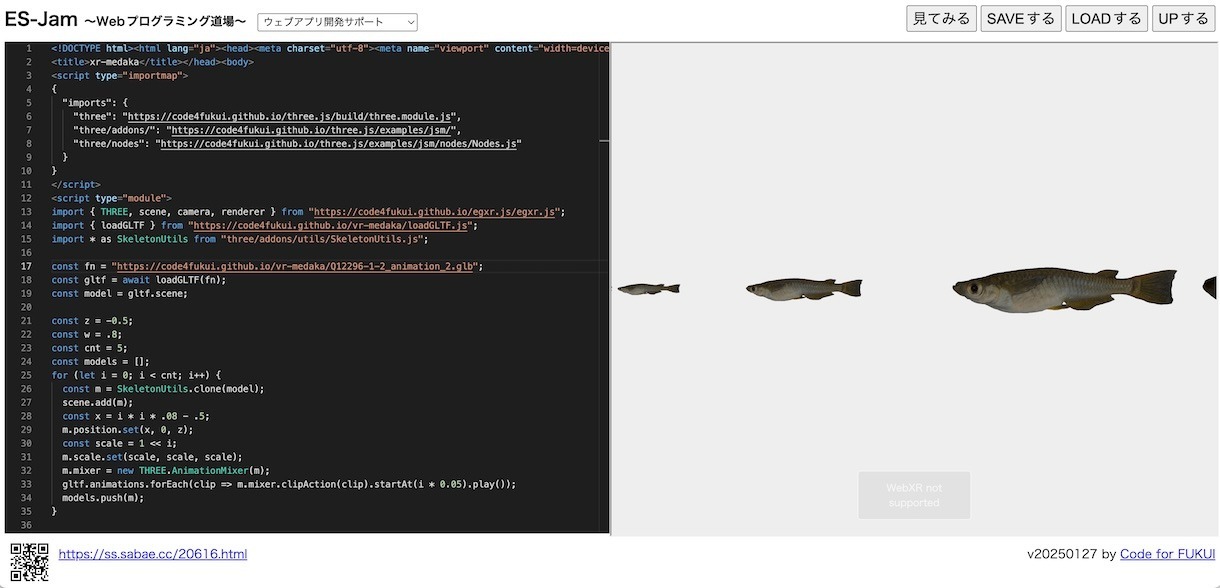Screen dimensions: 1220x588
Task: Click the SkeletonUtils.clone(model) code line
Action: tap(163, 388)
